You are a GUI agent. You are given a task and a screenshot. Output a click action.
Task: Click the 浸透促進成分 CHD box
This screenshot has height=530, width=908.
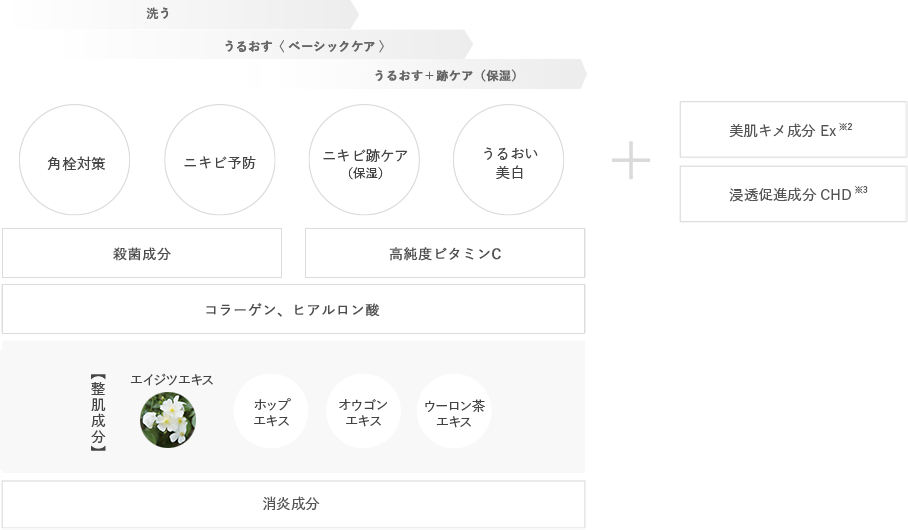793,194
